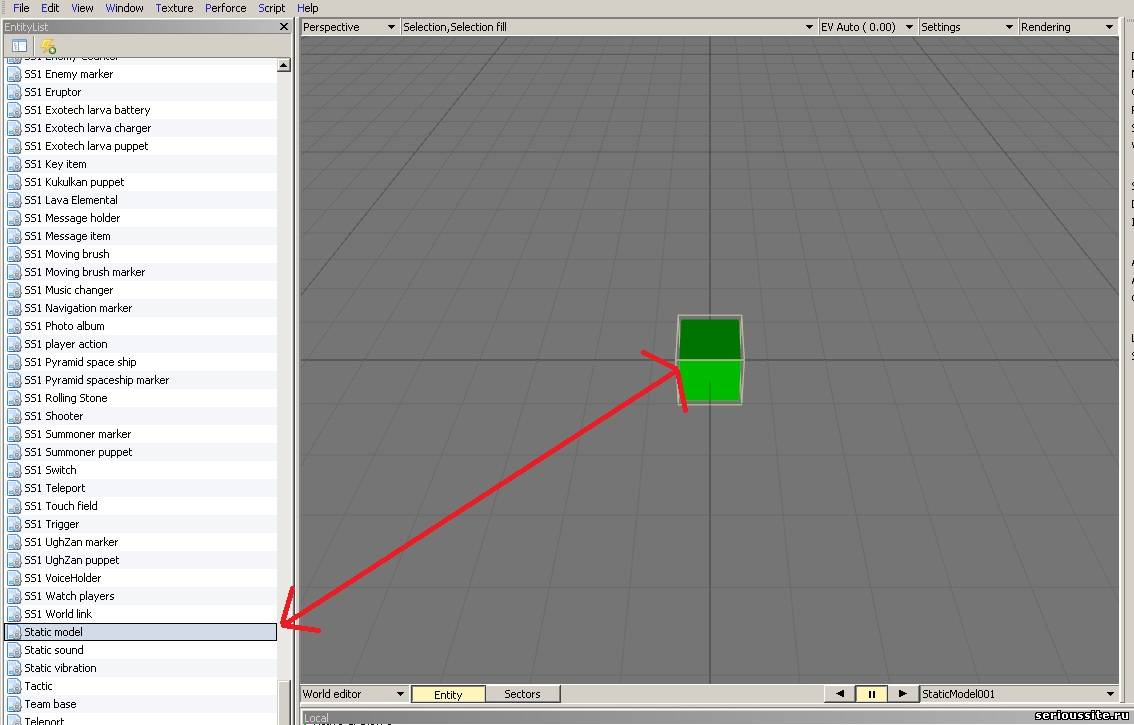This screenshot has height=725, width=1134.
Task: Click the icon beside SS1 Rolling Stone
Action: (x=14, y=398)
